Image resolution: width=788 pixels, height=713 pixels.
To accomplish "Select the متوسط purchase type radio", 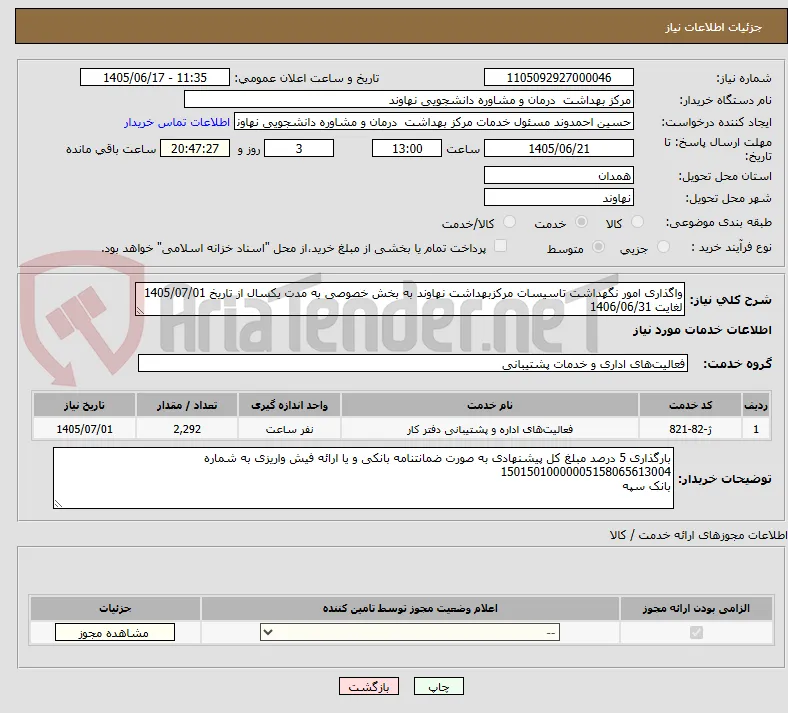I will coord(598,247).
